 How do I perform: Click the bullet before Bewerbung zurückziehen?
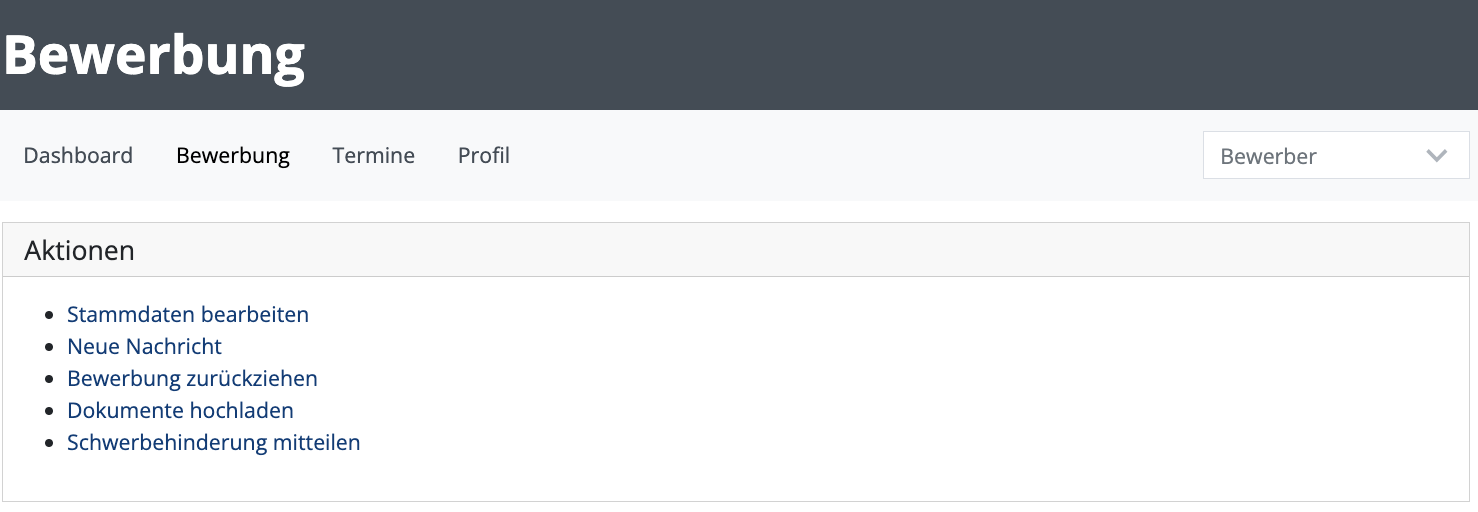click(x=50, y=379)
